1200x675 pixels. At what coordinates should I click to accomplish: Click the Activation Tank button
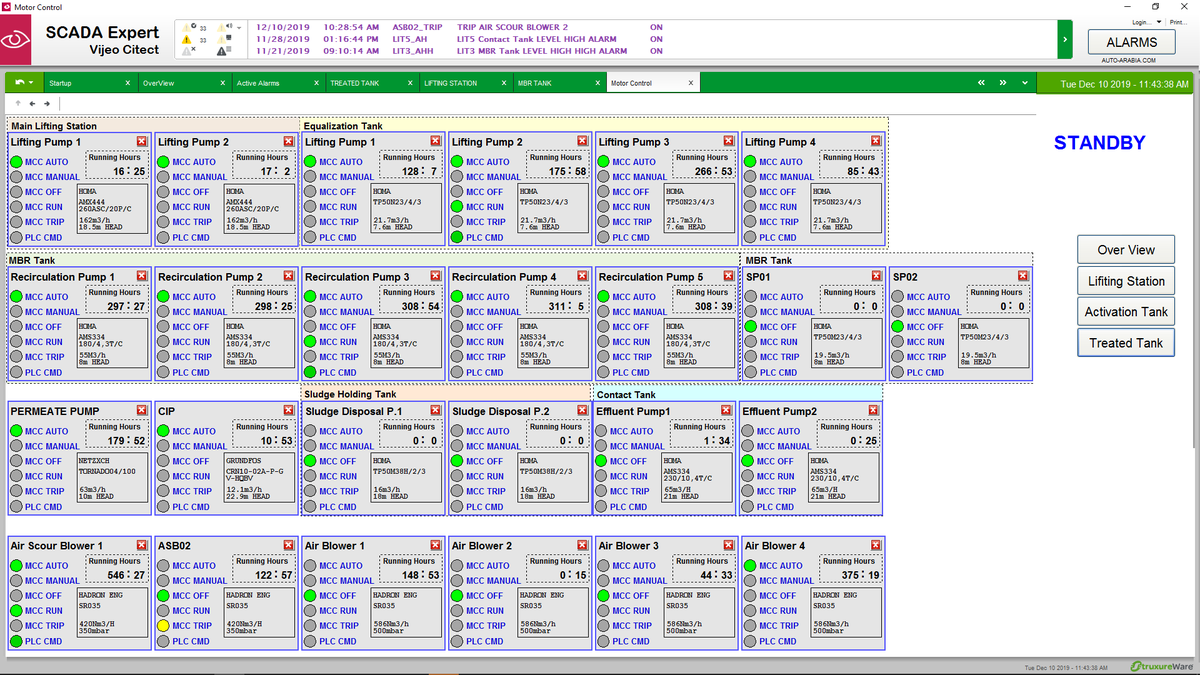(x=1126, y=312)
